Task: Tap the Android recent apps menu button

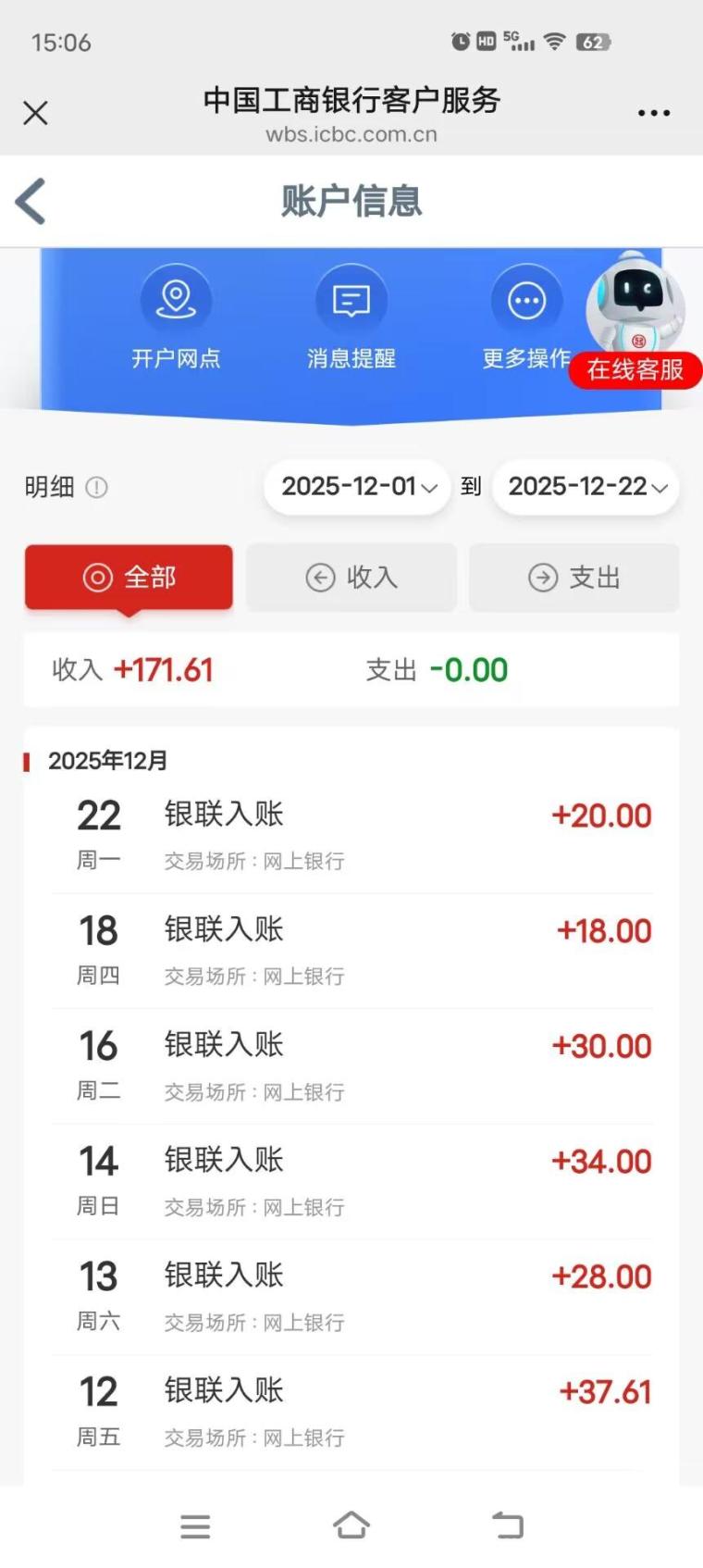Action: click(195, 1525)
